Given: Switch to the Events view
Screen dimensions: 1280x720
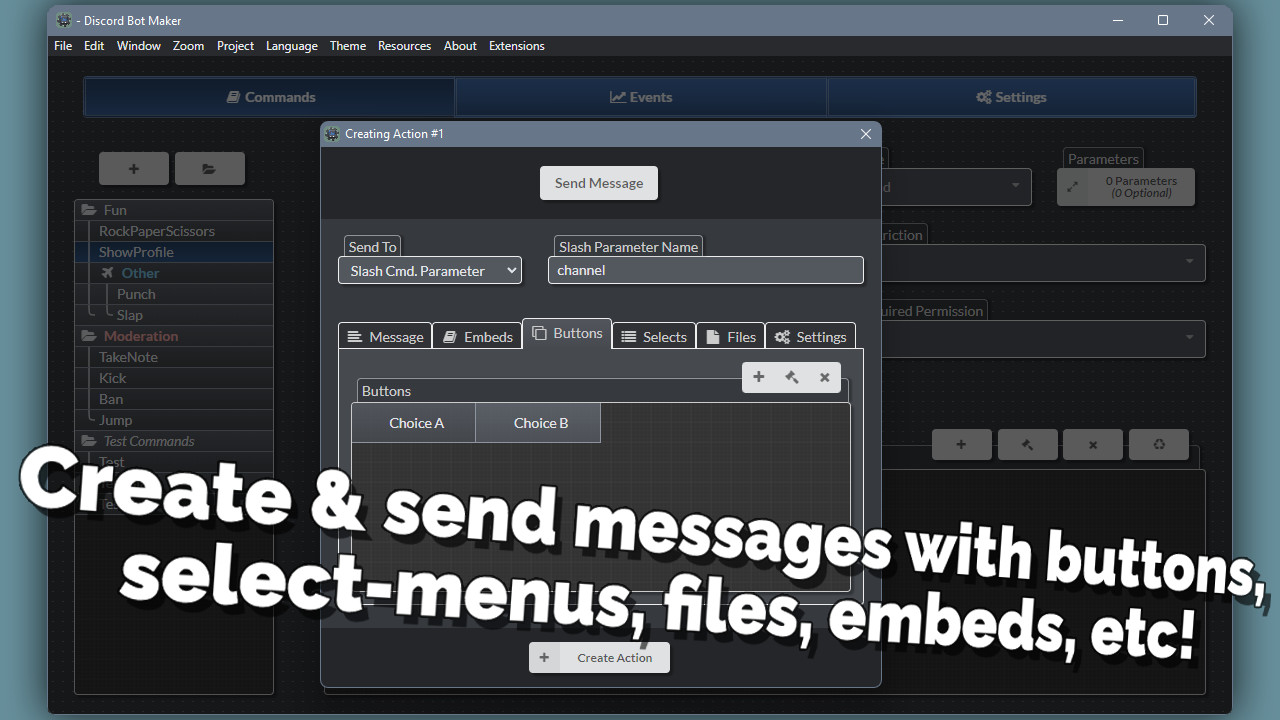Looking at the screenshot, I should (x=641, y=97).
